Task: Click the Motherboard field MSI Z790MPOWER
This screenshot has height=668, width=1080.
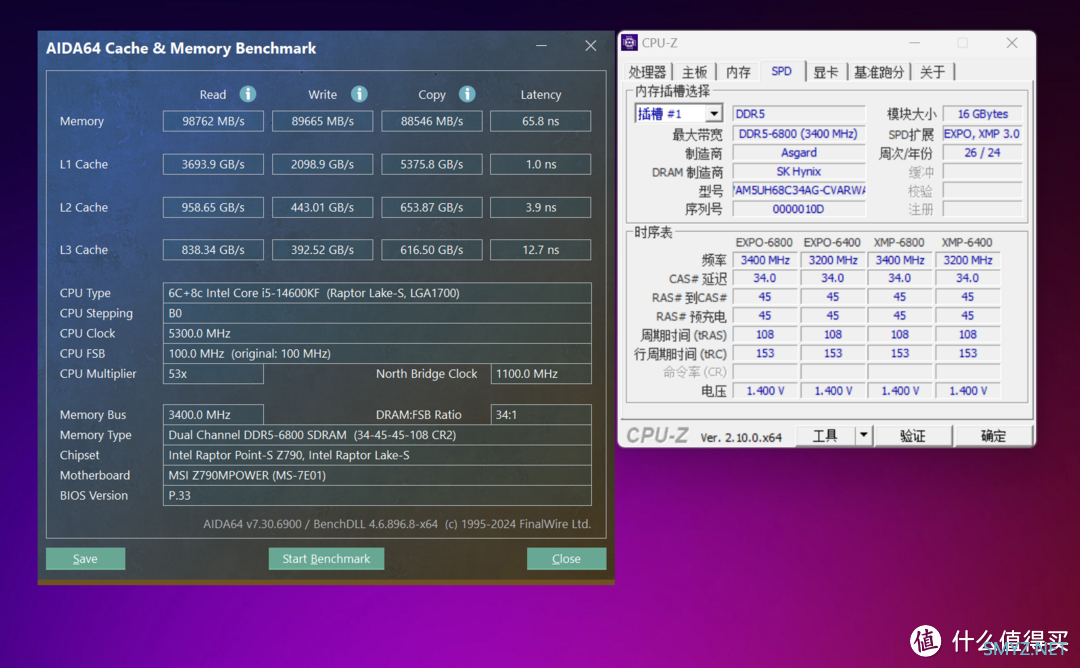Action: [377, 475]
